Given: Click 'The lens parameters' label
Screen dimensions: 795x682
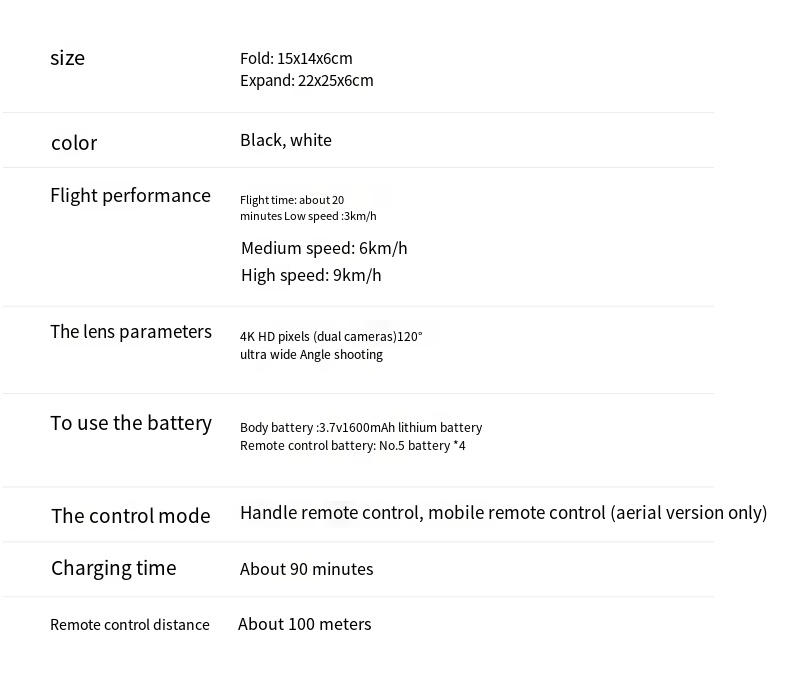Looking at the screenshot, I should (130, 331).
